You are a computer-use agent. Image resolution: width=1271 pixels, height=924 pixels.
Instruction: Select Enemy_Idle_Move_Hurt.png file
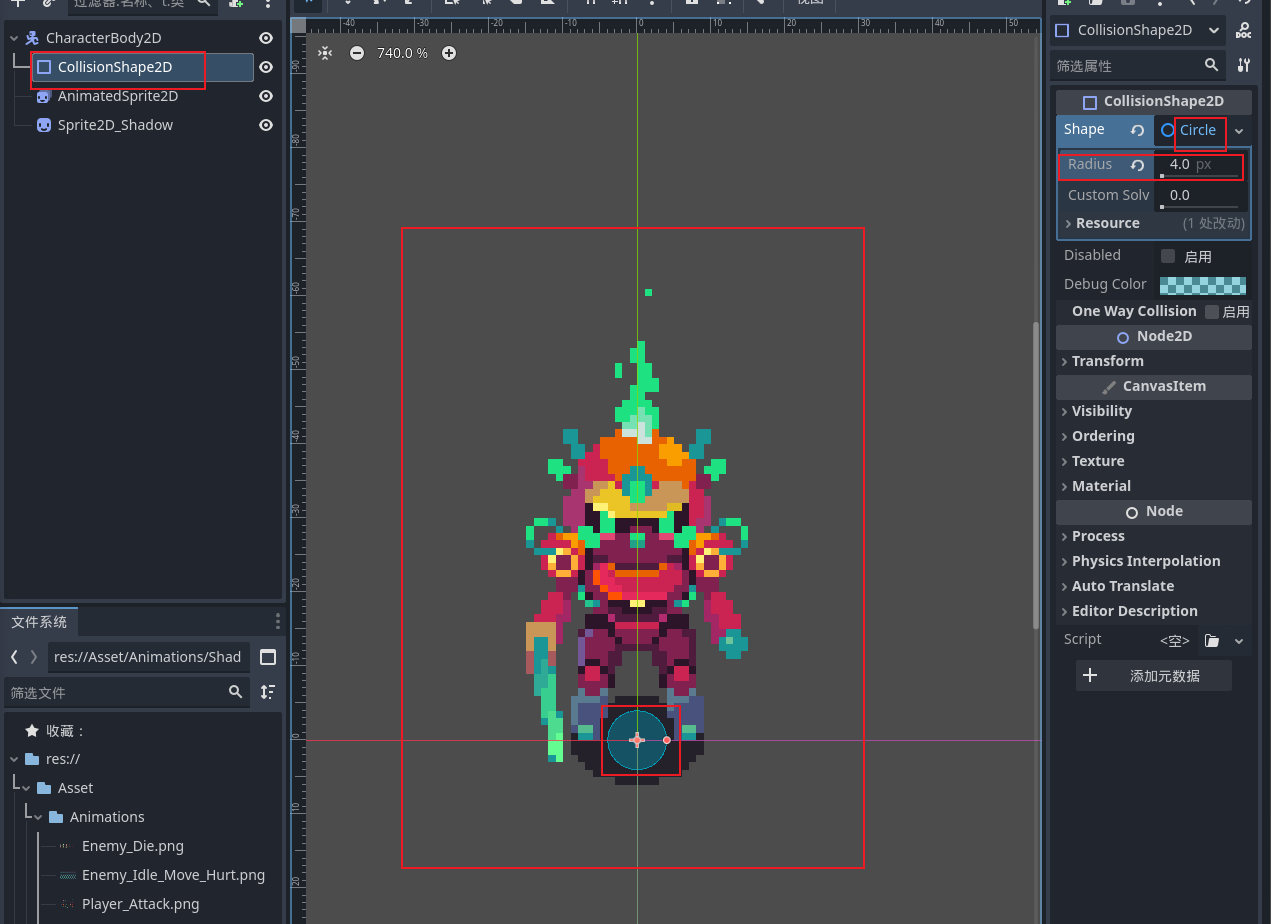tap(173, 875)
